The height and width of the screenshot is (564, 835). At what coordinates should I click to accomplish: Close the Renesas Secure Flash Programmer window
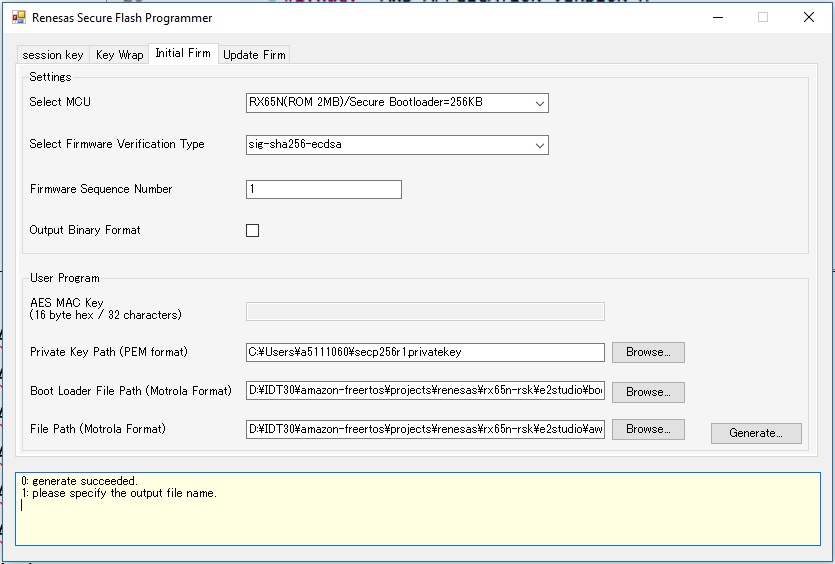click(x=808, y=17)
